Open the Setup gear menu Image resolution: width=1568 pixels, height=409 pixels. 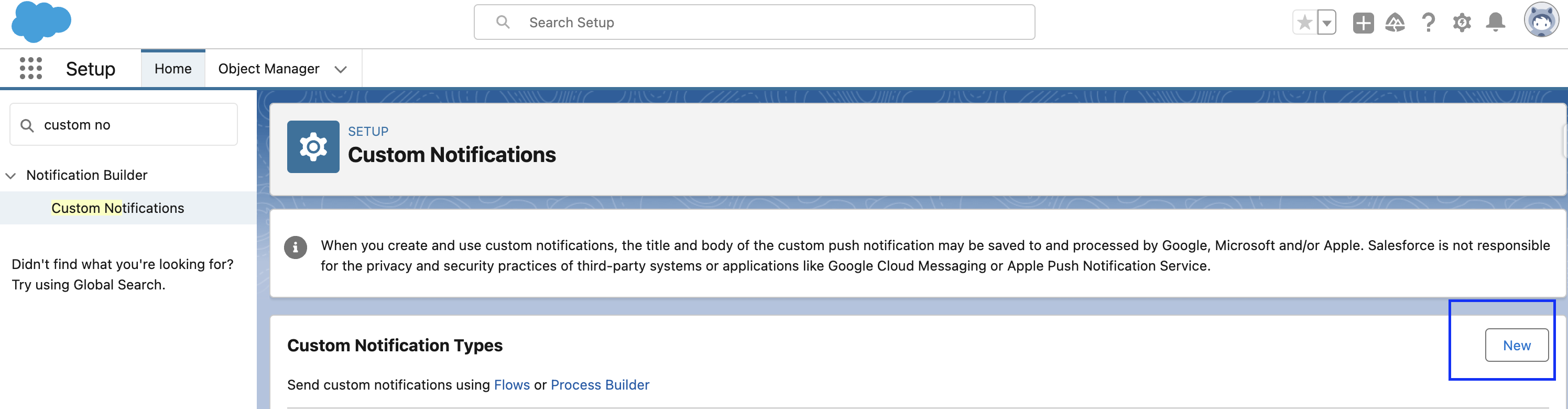coord(1462,22)
